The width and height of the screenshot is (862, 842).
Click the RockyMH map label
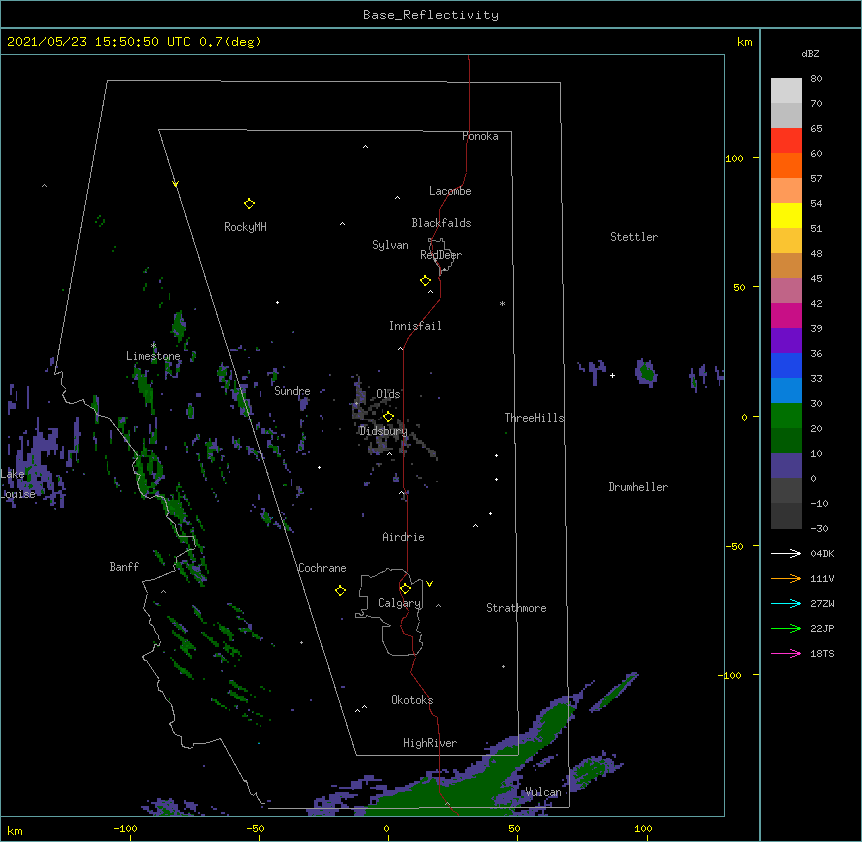tap(245, 227)
